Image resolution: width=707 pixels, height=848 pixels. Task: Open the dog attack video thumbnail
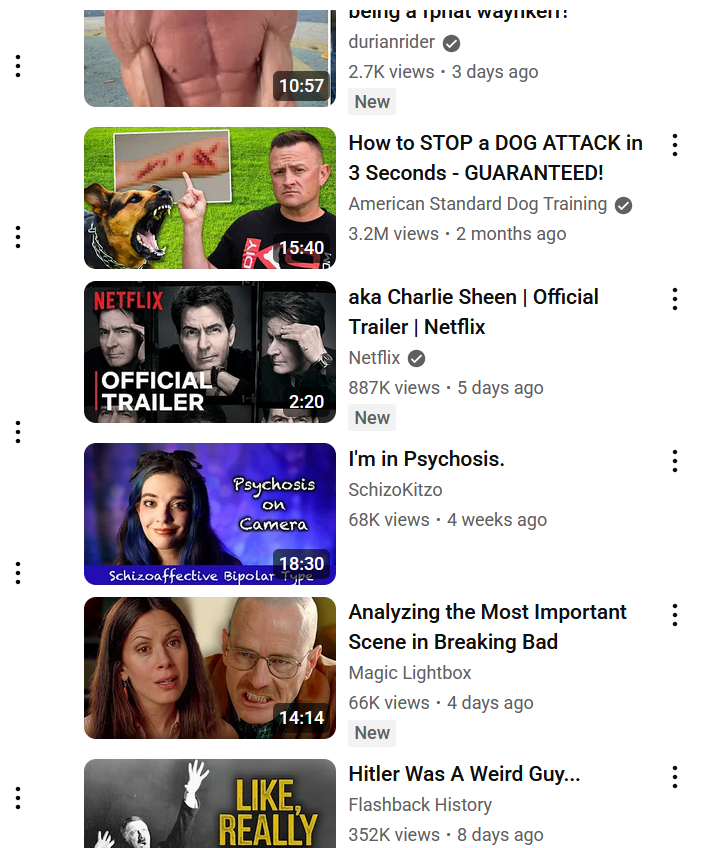coord(210,198)
